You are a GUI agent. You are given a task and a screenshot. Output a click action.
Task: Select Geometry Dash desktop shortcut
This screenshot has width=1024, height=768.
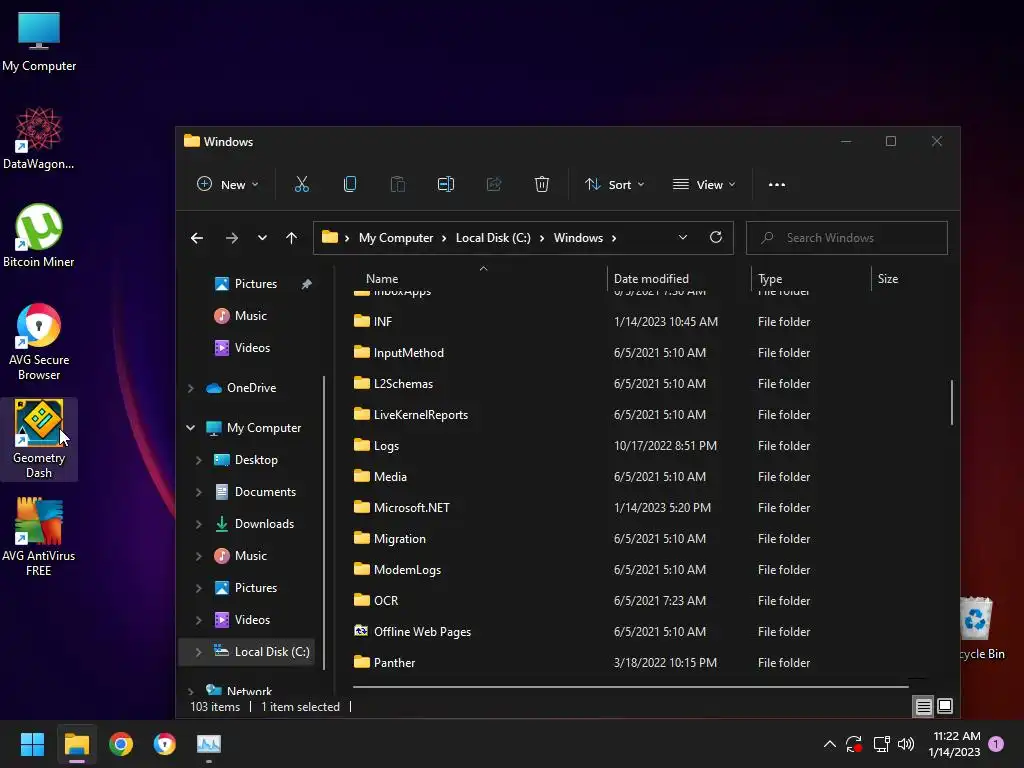[x=39, y=440]
